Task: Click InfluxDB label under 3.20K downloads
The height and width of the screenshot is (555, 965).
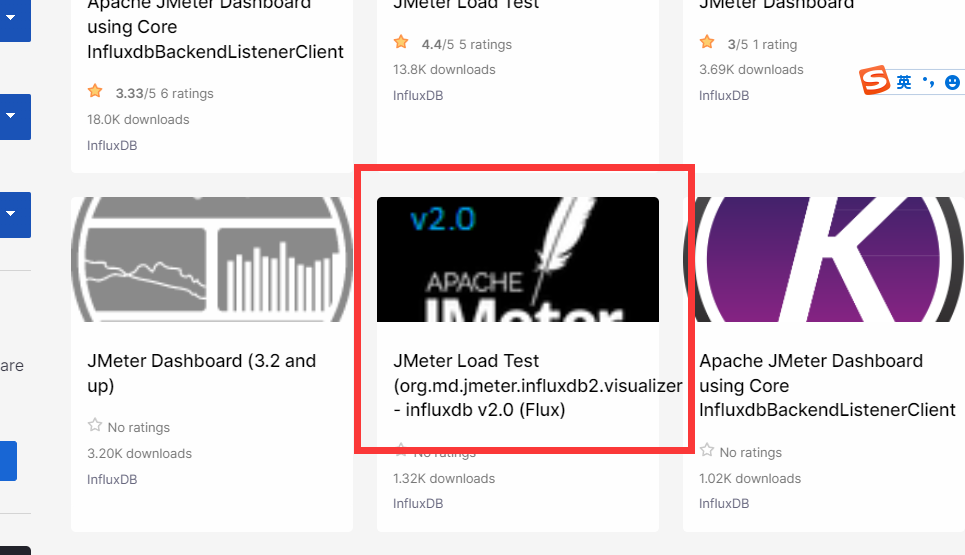Action: point(112,479)
